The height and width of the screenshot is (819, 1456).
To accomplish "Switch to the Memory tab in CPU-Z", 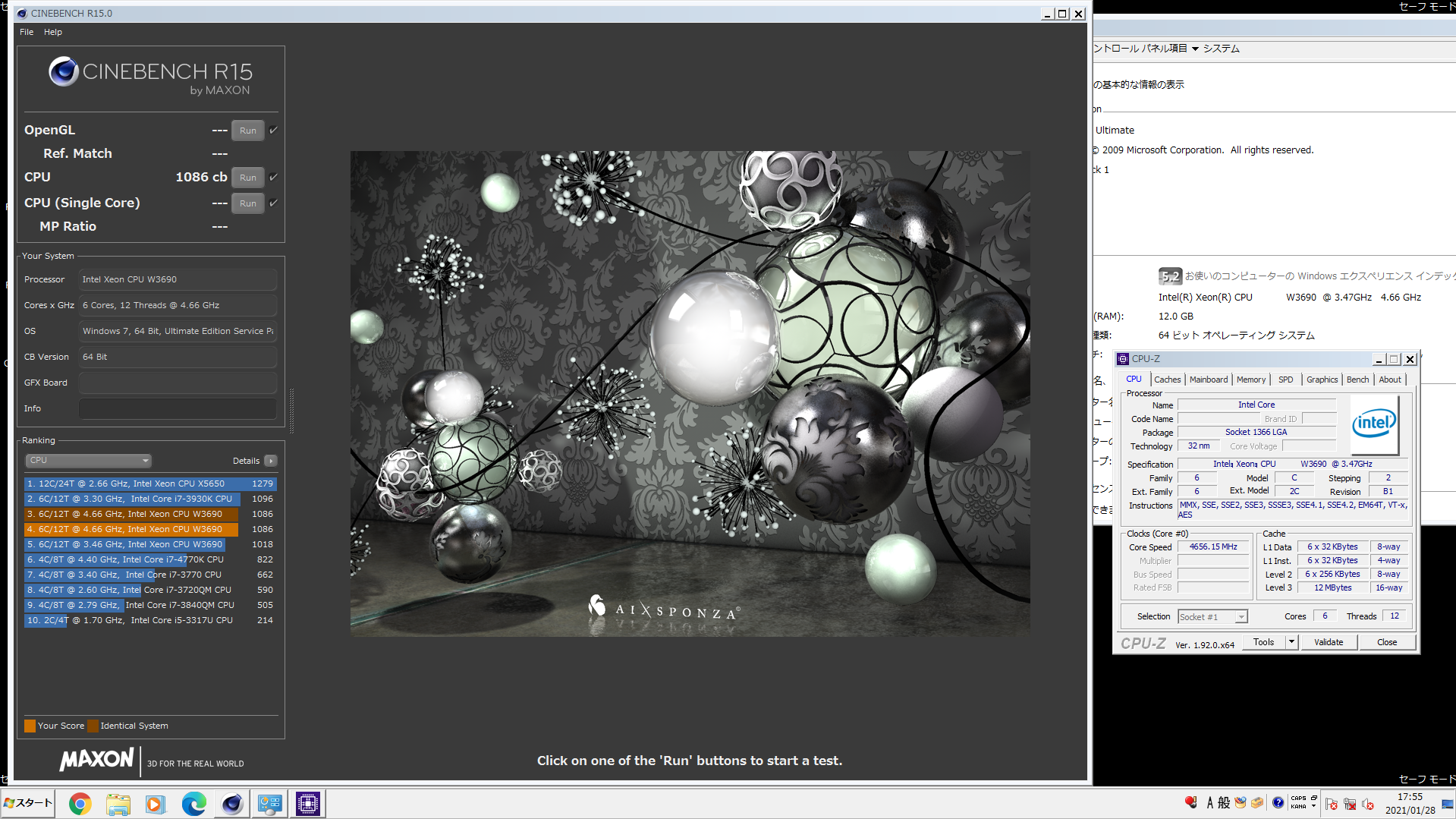I will tap(1250, 380).
